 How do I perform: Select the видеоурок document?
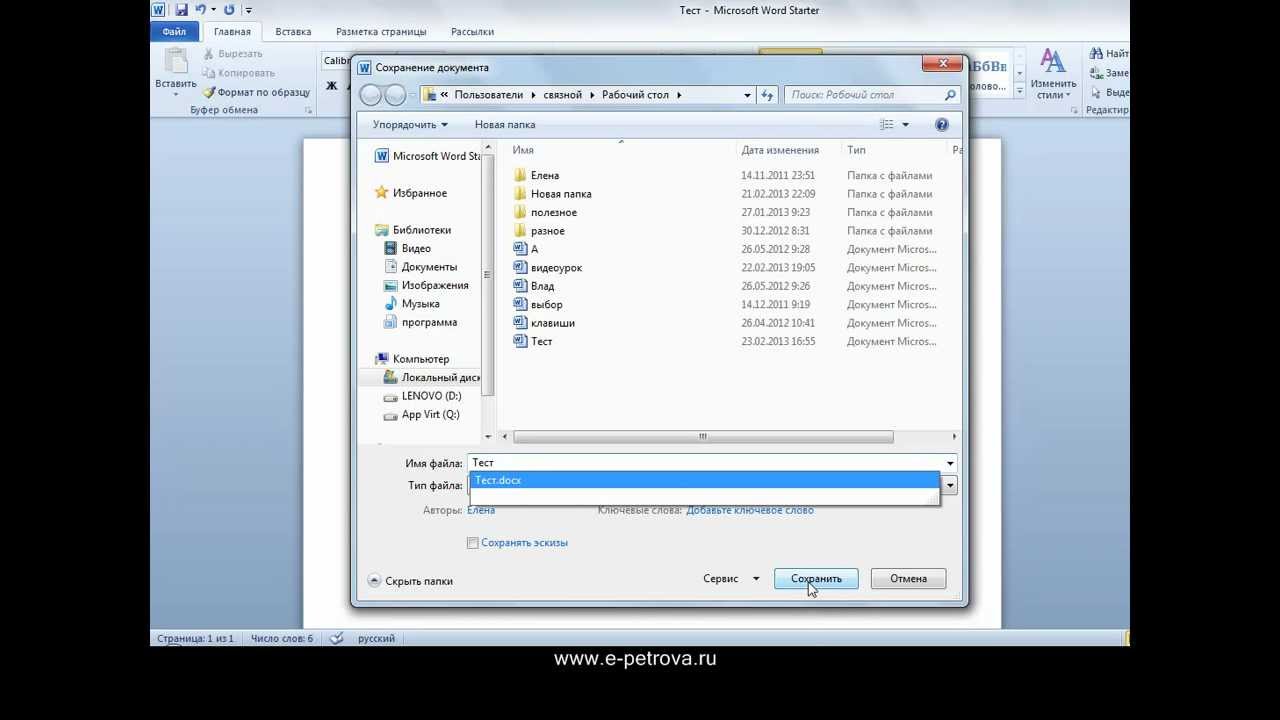[548, 268]
